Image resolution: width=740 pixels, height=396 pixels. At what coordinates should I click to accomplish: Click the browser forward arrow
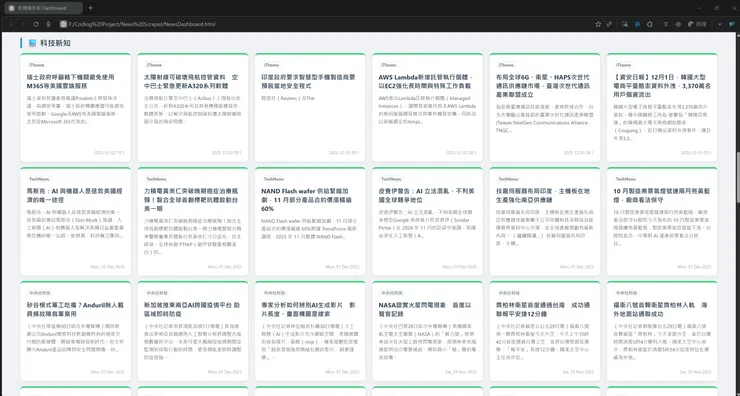[23, 24]
